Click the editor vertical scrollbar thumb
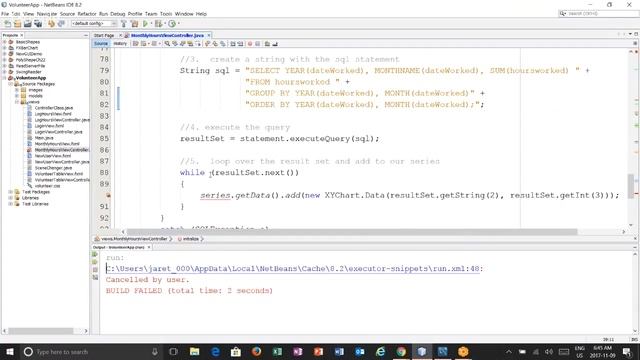640x360 pixels. point(631,186)
